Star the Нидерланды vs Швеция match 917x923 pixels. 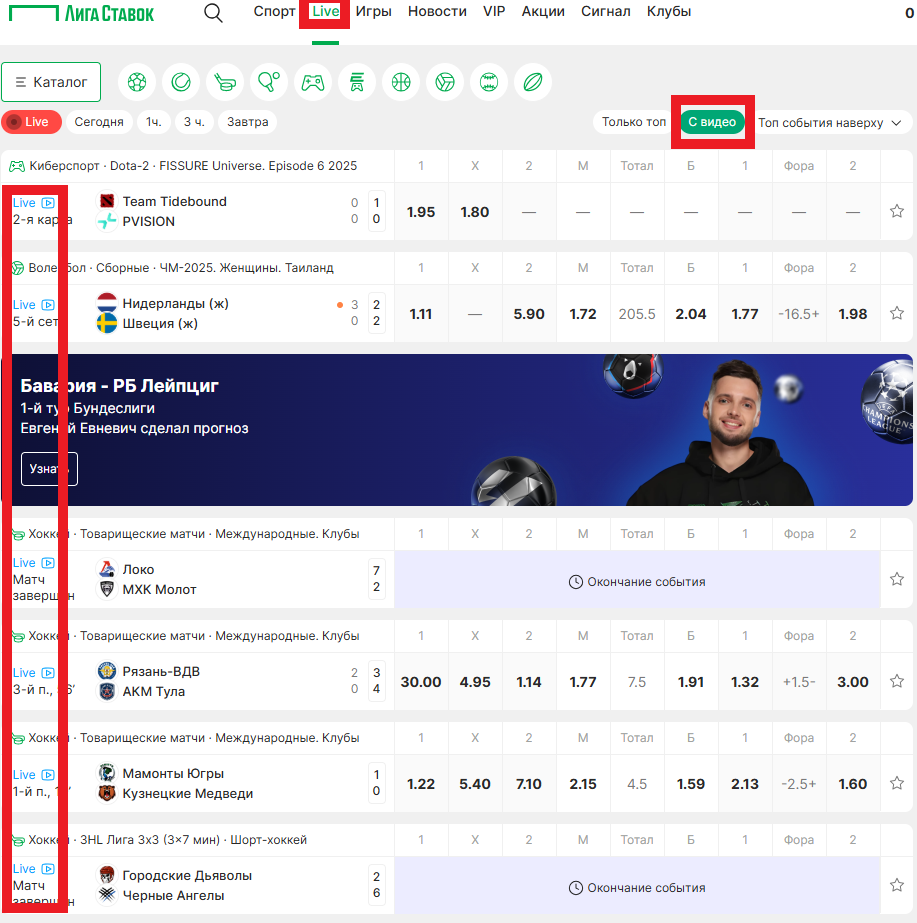896,313
